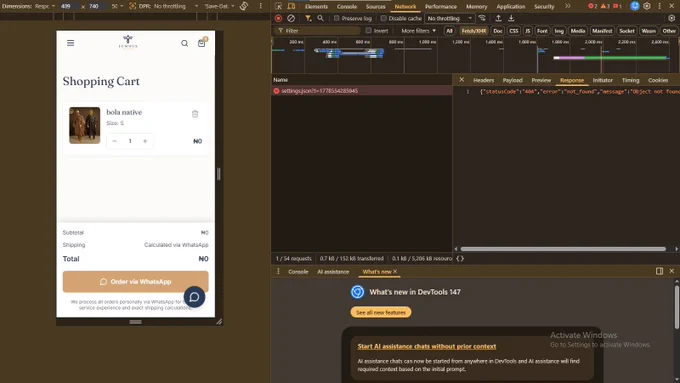Enable the Preserve log checkbox
The width and height of the screenshot is (680, 383).
[x=337, y=18]
